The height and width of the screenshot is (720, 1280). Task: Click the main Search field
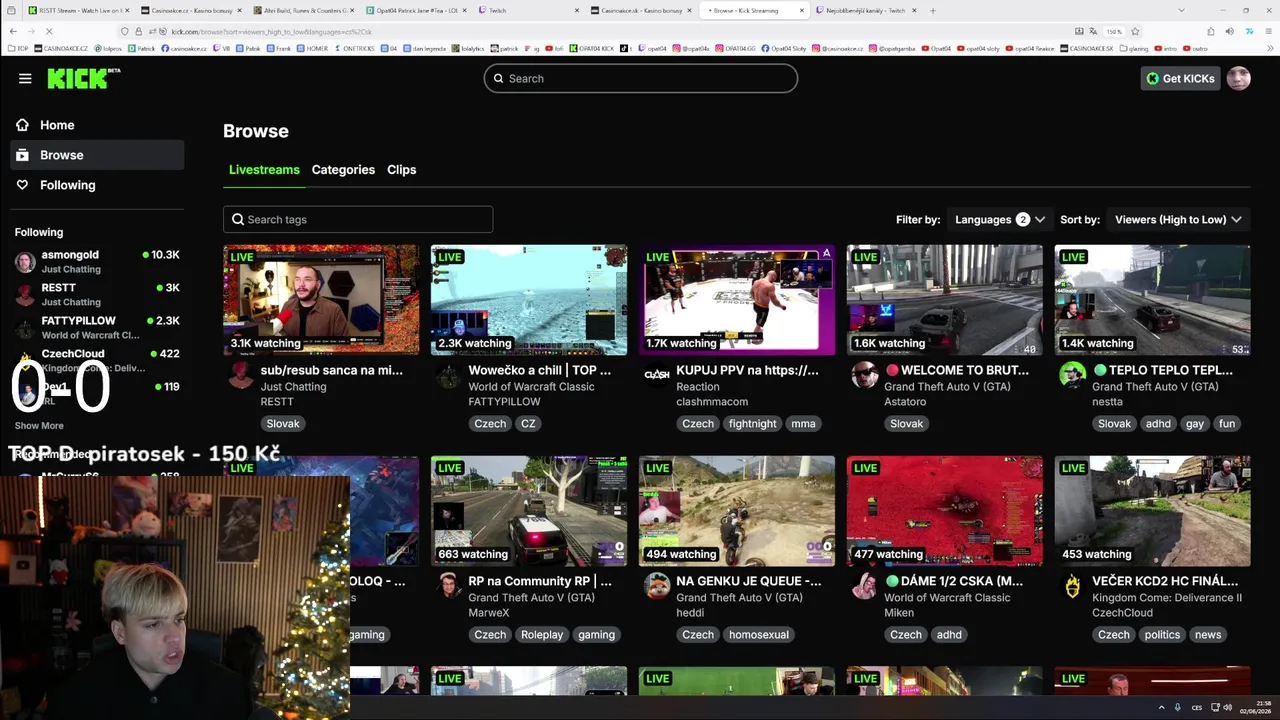(x=641, y=78)
